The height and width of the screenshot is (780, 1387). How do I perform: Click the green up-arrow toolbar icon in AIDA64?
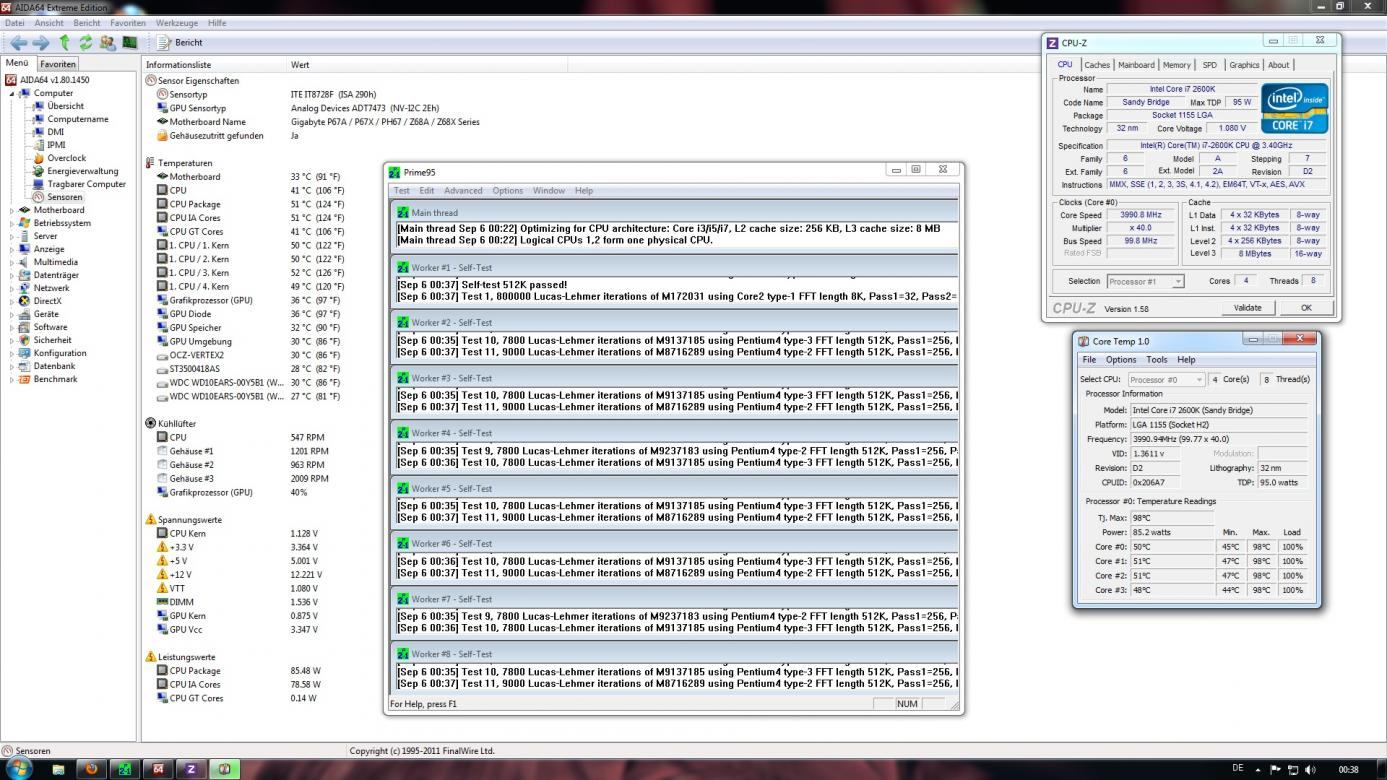(64, 42)
